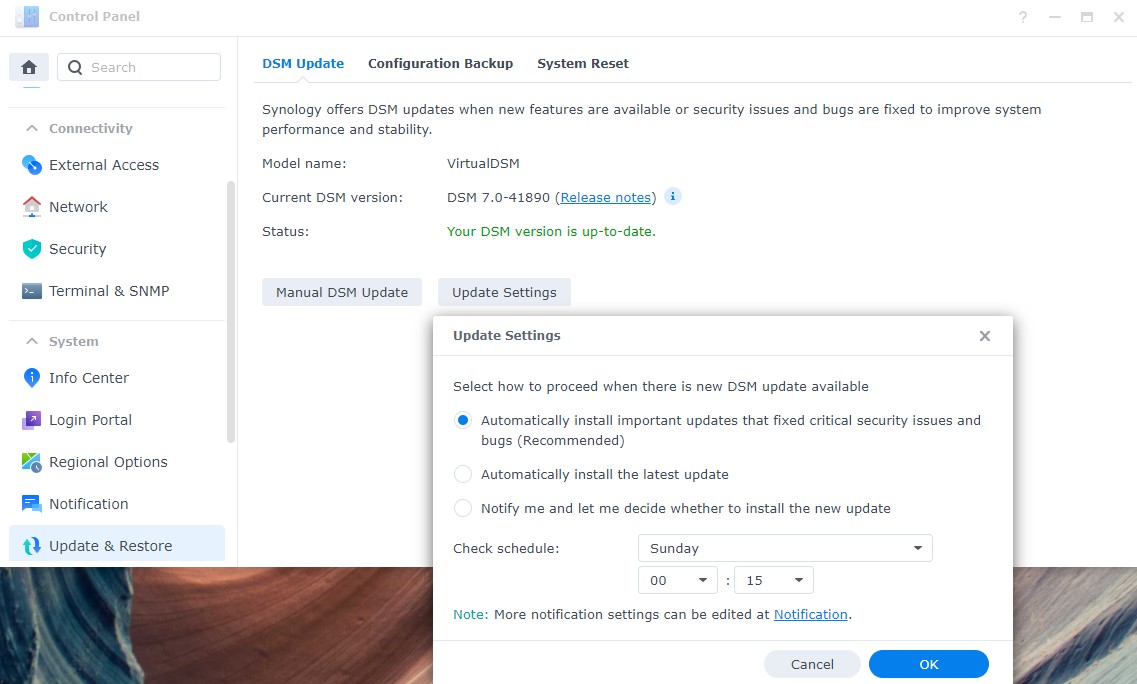Click the Login Portal icon
The width and height of the screenshot is (1137, 684).
pyautogui.click(x=32, y=420)
